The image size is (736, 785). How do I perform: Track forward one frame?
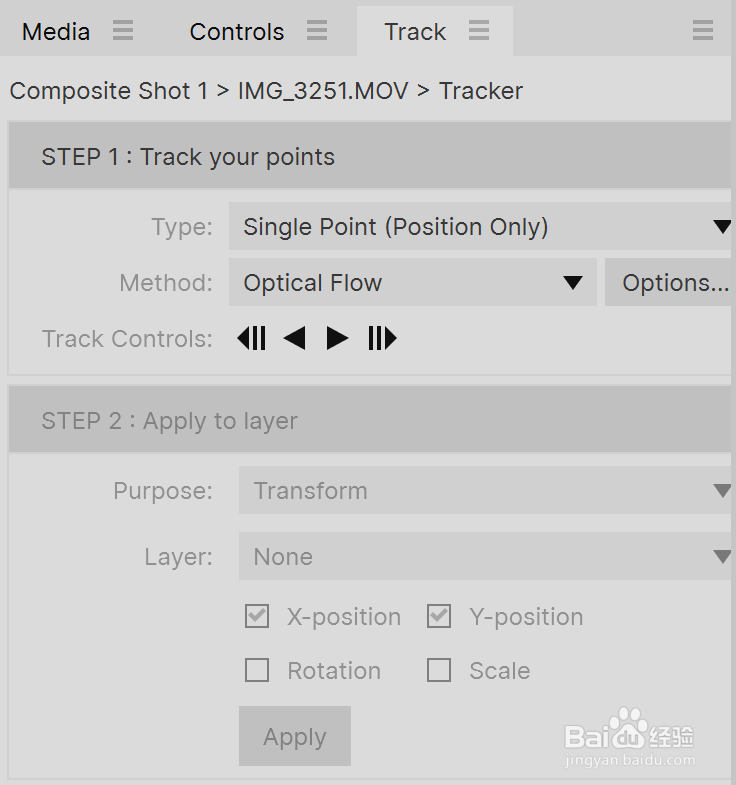coord(382,338)
